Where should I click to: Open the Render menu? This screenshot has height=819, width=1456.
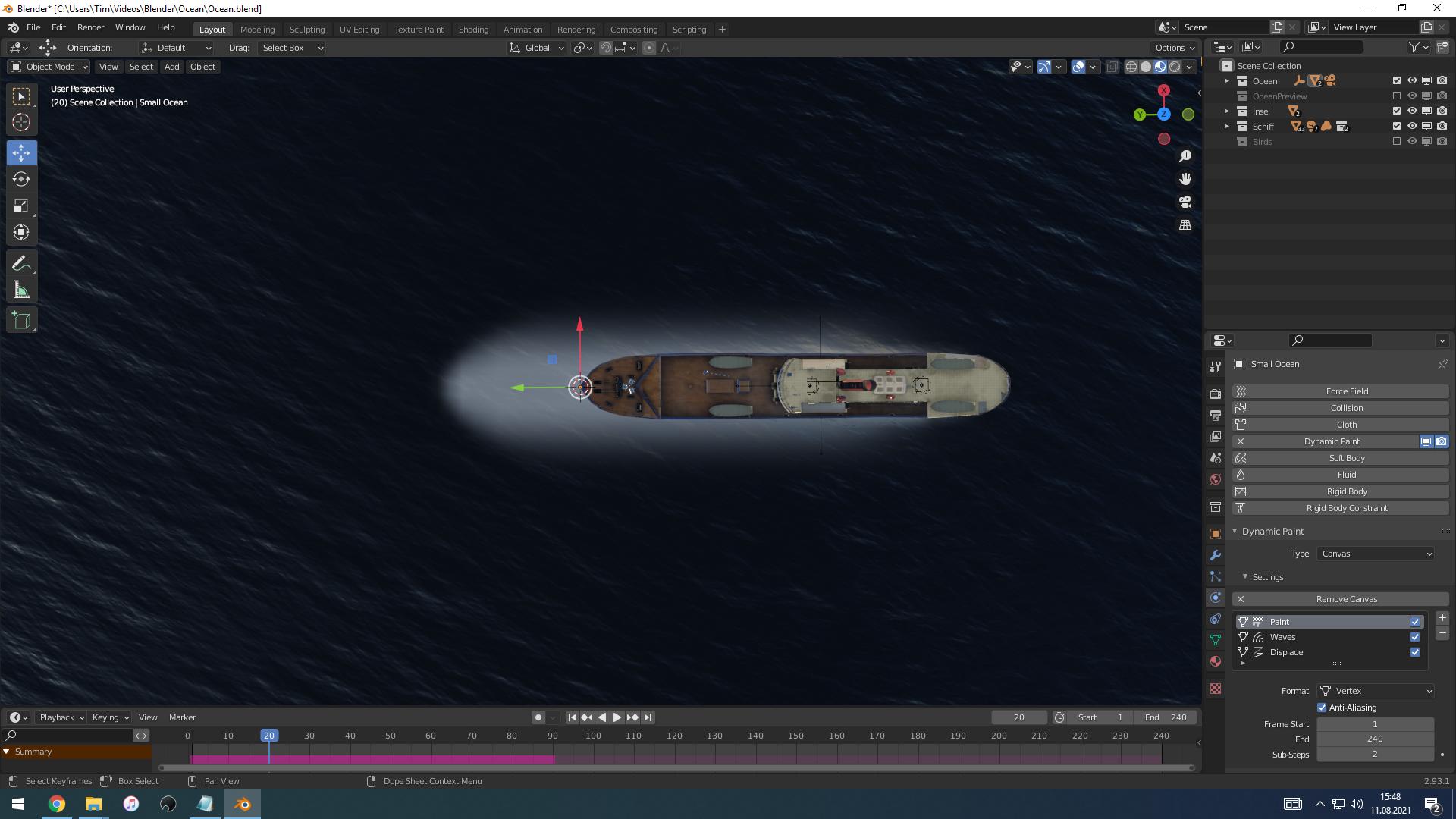90,27
